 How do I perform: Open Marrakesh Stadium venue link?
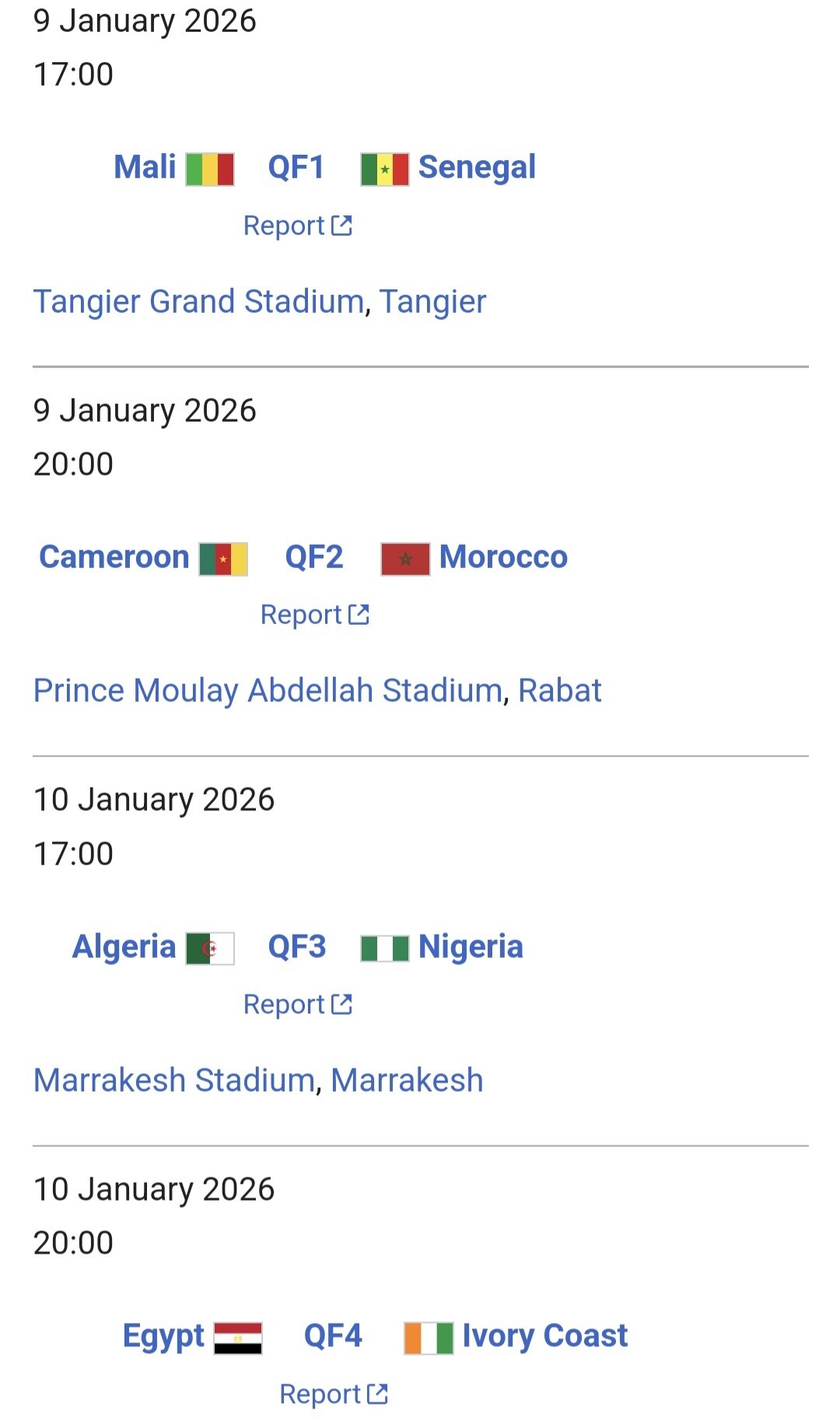point(173,1080)
